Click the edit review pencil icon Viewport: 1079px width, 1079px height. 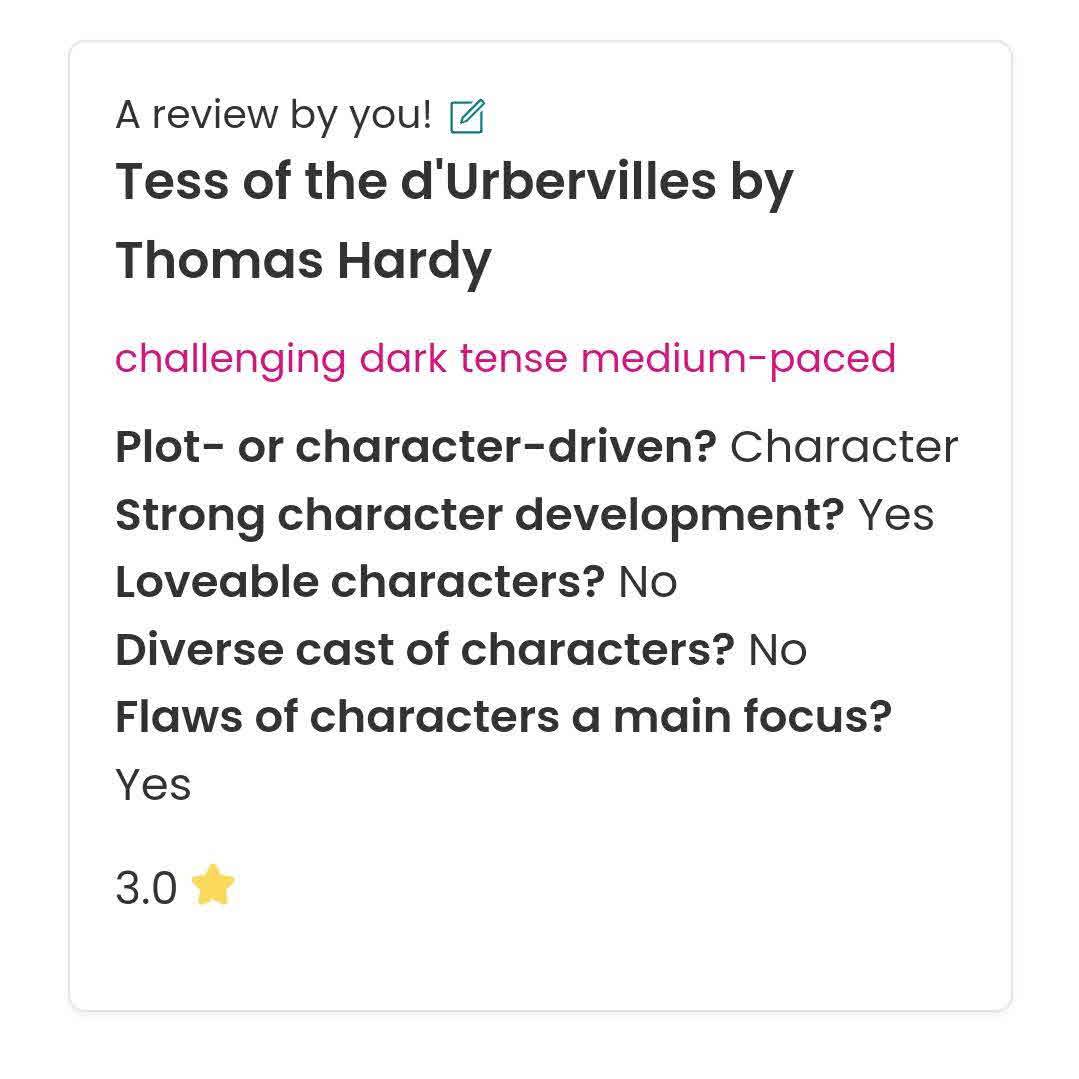click(x=467, y=117)
